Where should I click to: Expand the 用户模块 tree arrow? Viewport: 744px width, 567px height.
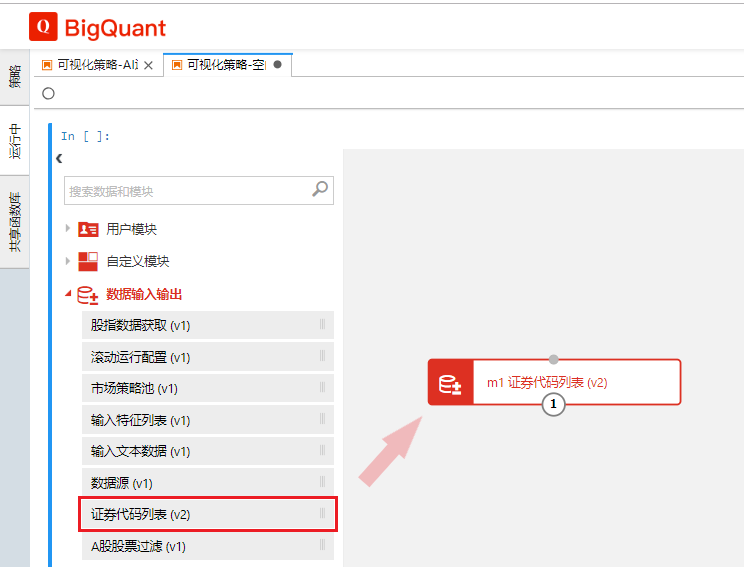68,228
